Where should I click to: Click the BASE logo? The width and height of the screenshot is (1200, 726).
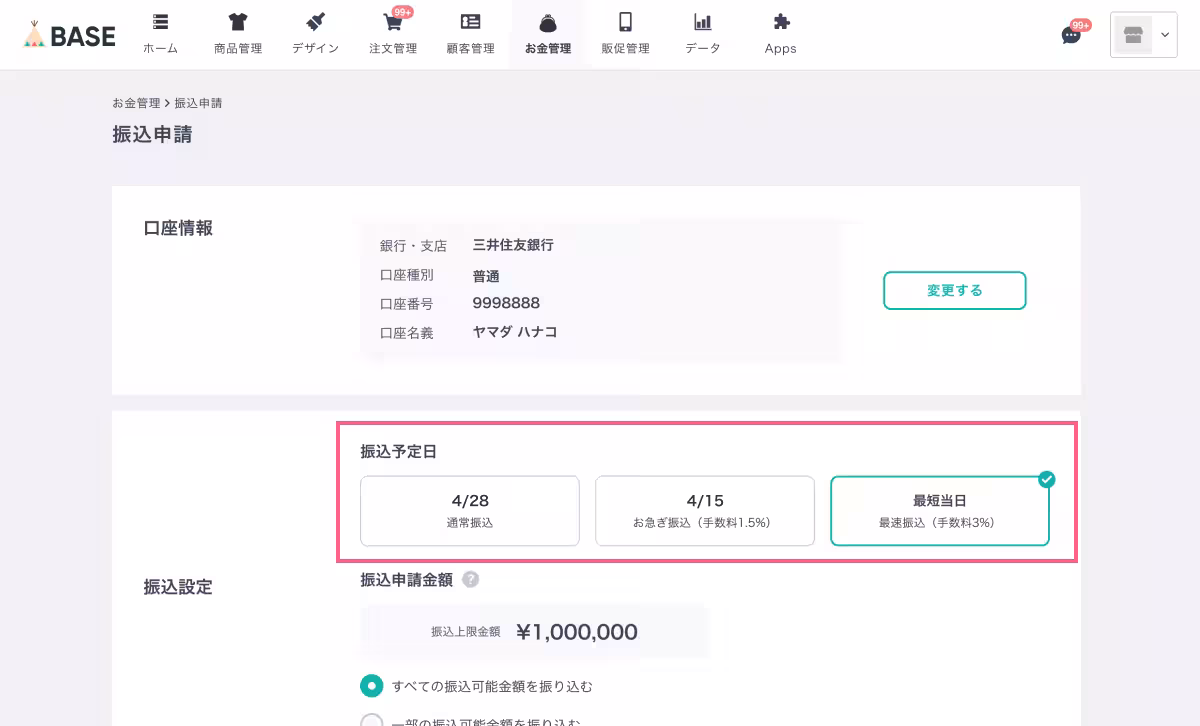pyautogui.click(x=67, y=34)
